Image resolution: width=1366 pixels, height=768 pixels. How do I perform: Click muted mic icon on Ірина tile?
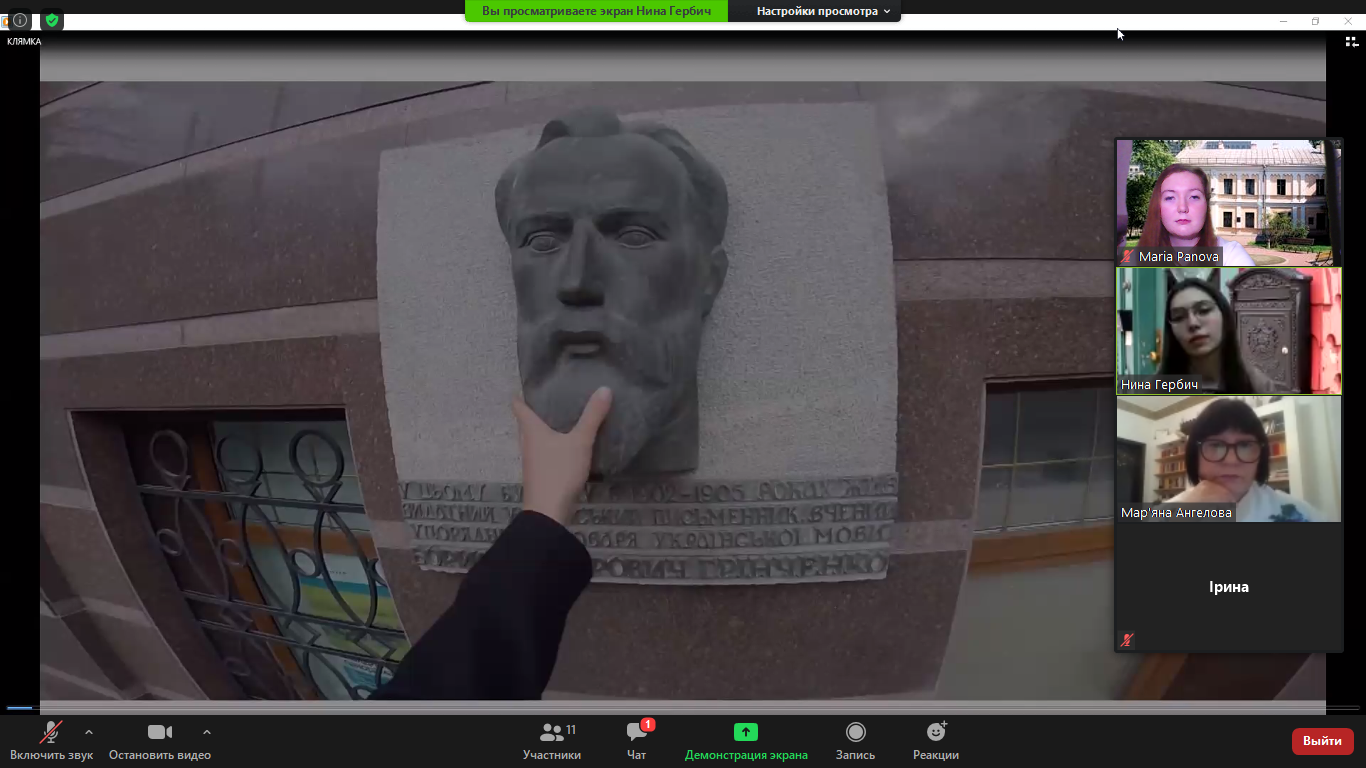(1128, 640)
